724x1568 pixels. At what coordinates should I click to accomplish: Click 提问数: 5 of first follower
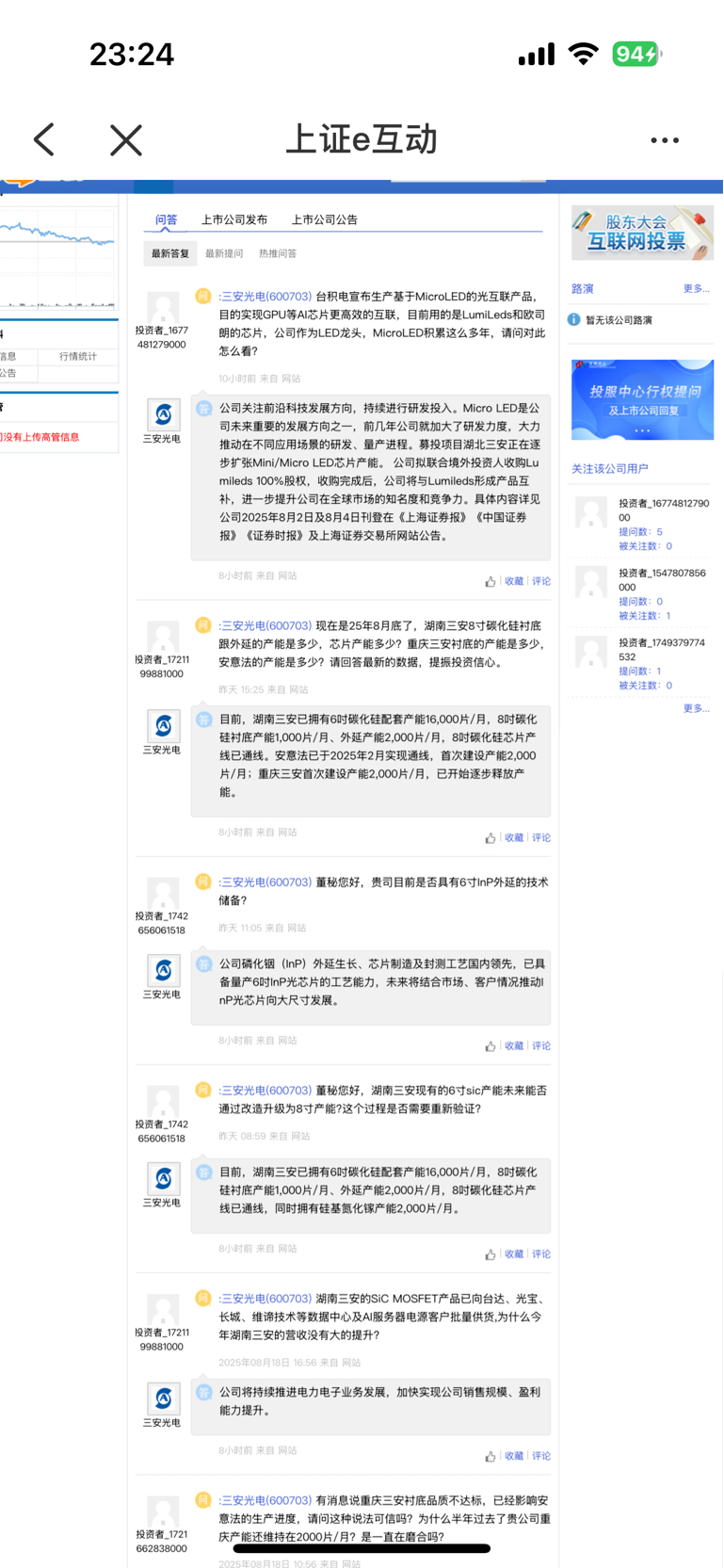[x=641, y=532]
